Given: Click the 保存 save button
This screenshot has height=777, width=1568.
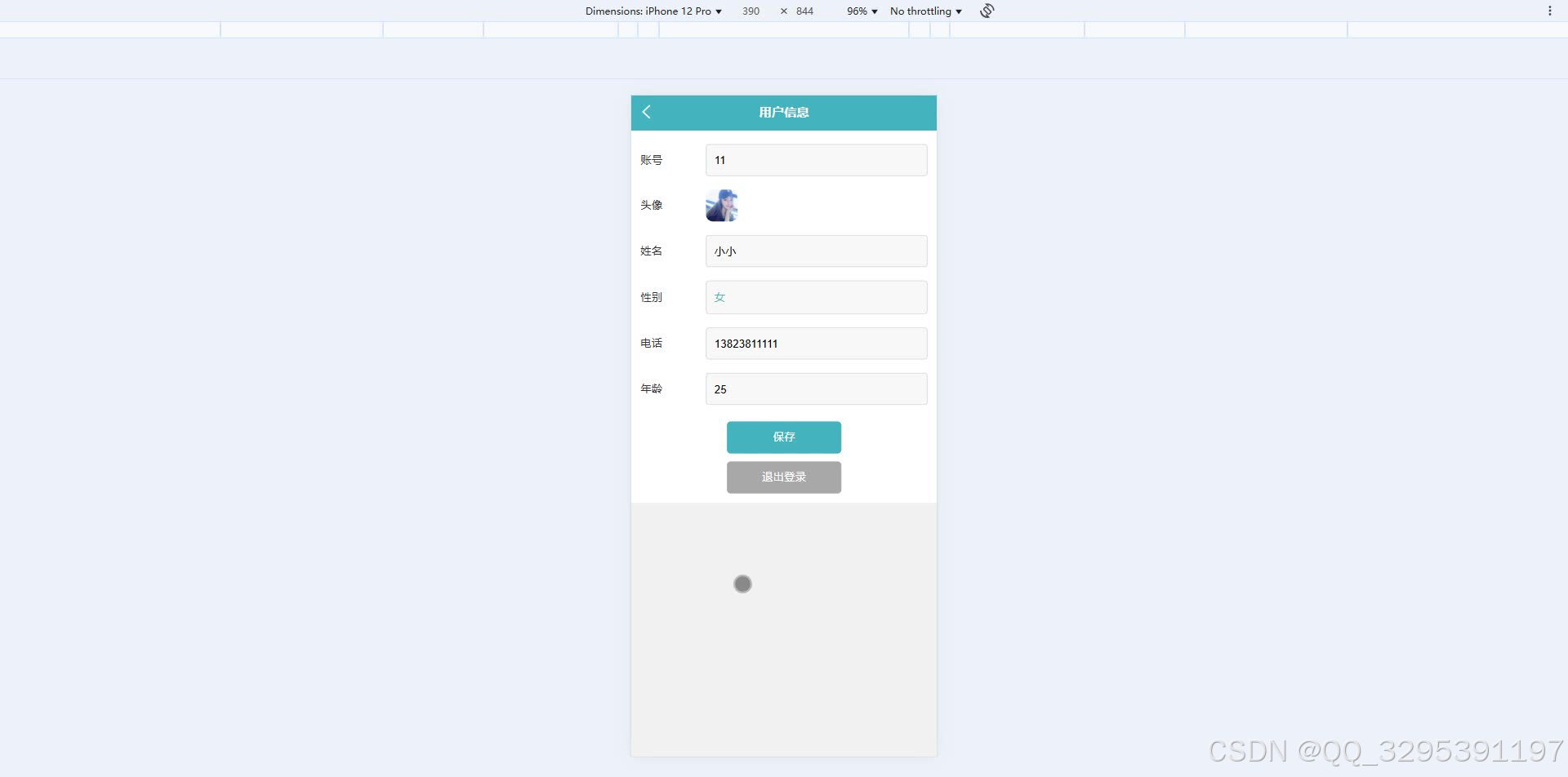Looking at the screenshot, I should [783, 437].
